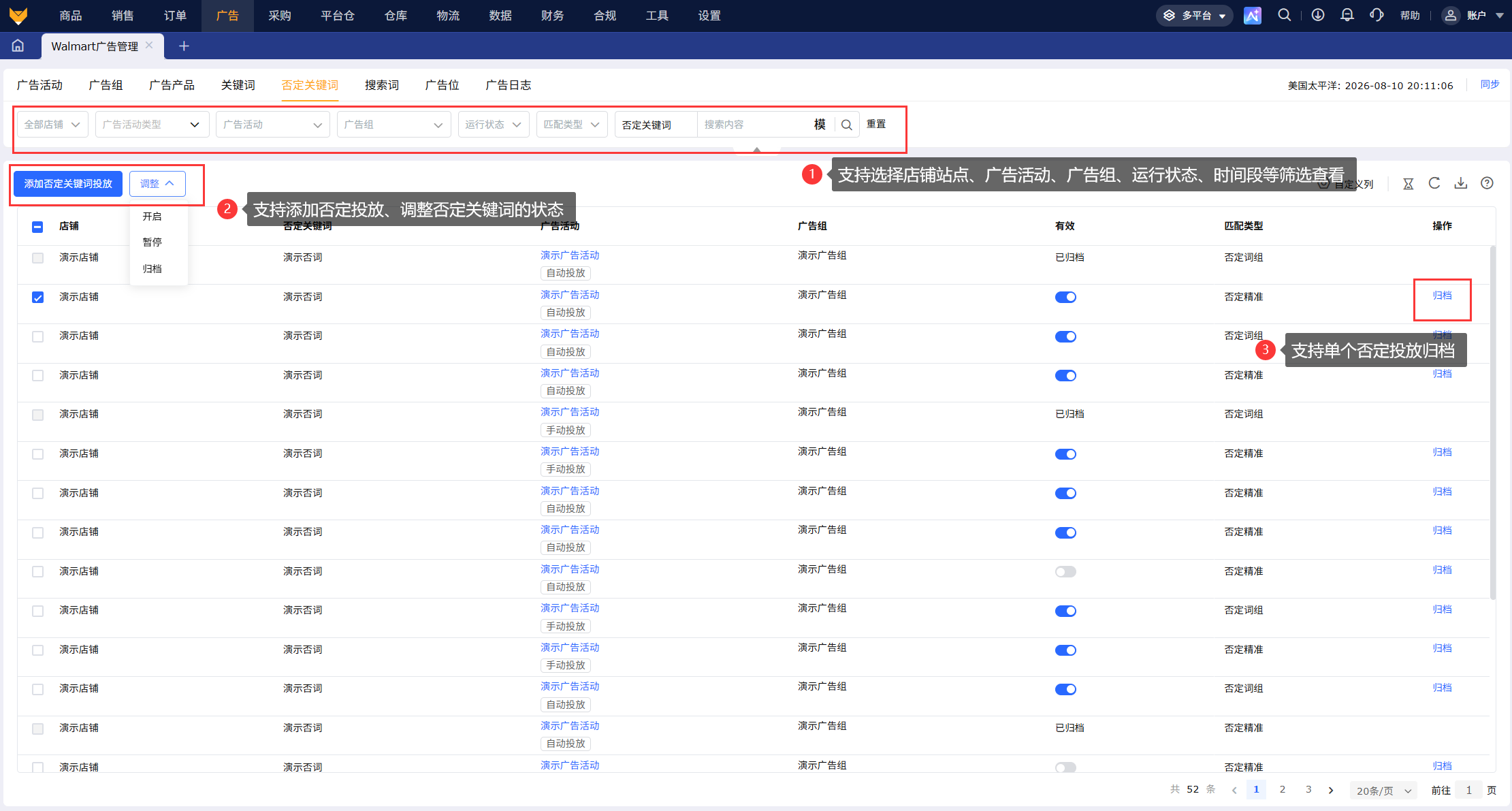The width and height of the screenshot is (1512, 811).
Task: Open the download center icon in the top bar
Action: (x=1318, y=15)
